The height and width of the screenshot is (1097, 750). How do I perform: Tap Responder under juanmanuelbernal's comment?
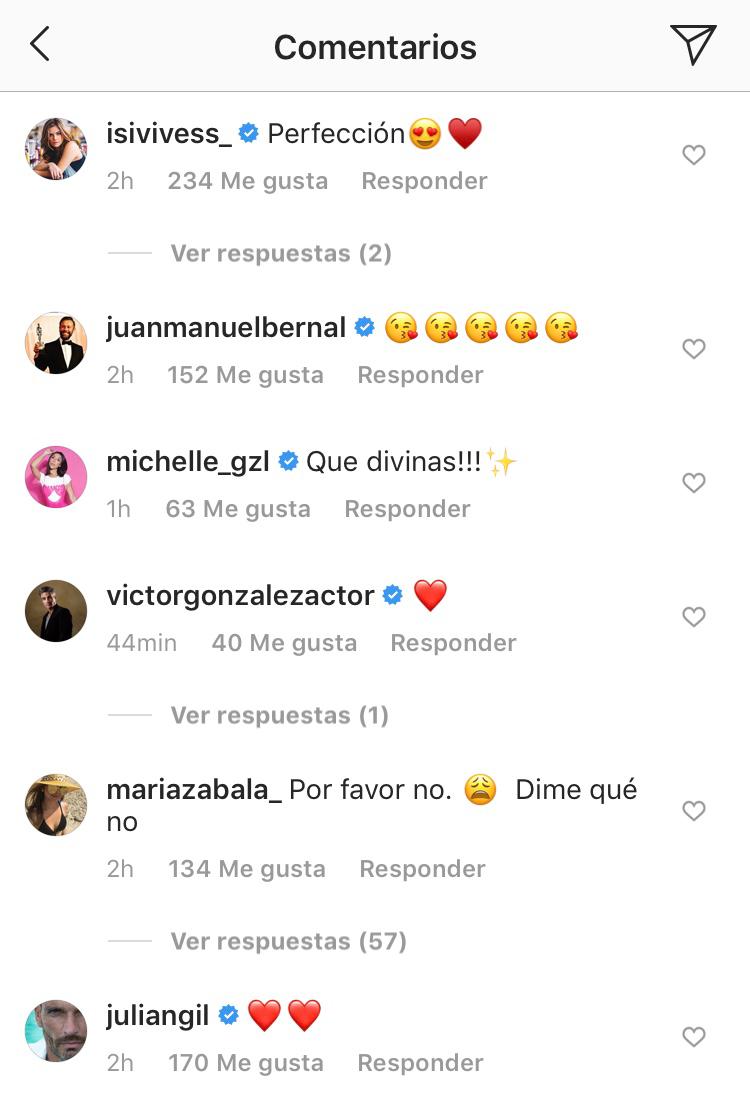click(x=420, y=375)
